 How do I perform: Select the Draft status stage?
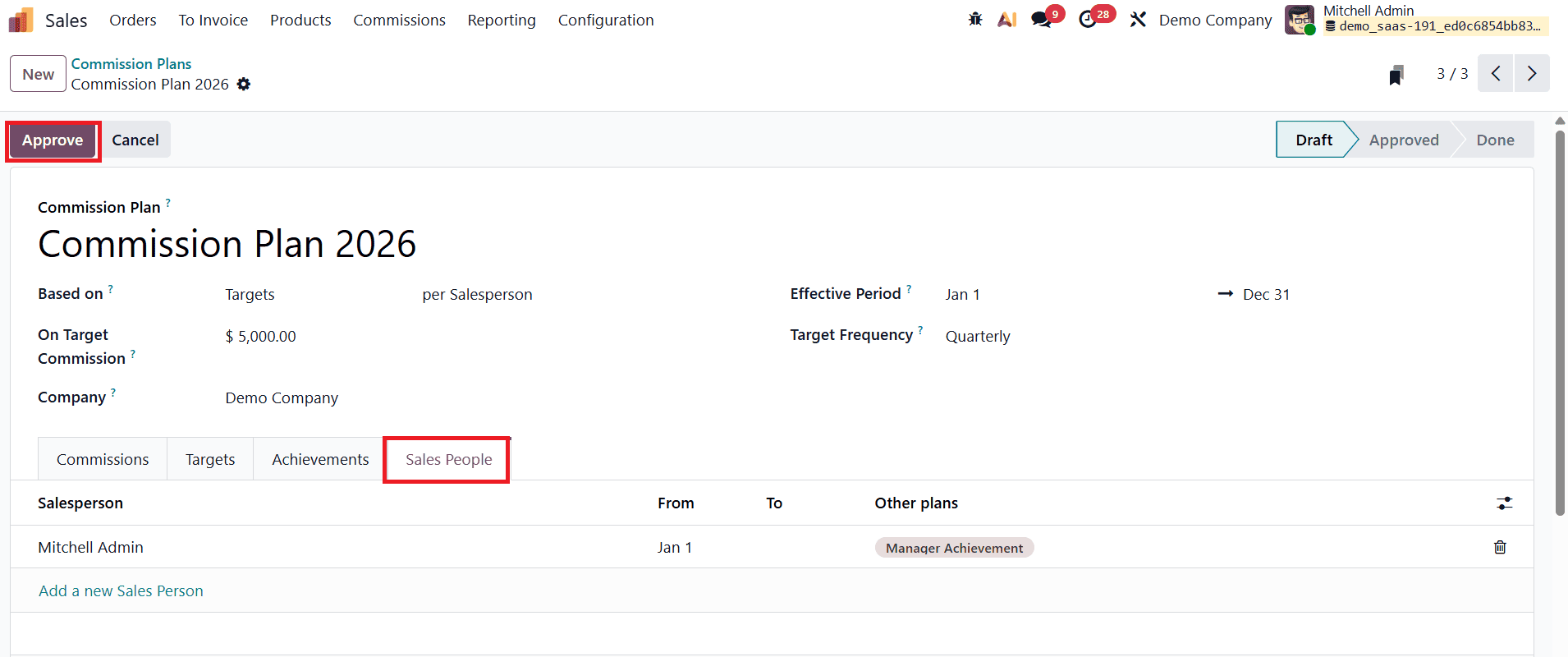point(1313,140)
